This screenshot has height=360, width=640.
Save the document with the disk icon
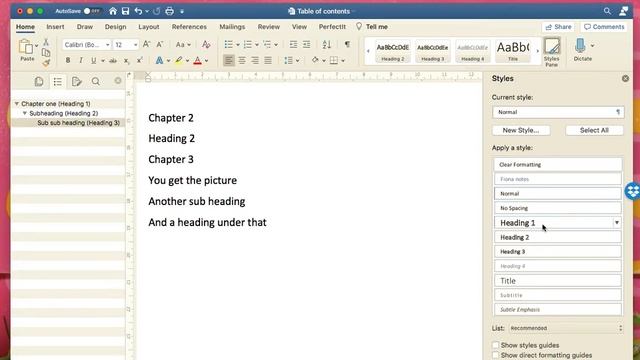pyautogui.click(x=125, y=11)
